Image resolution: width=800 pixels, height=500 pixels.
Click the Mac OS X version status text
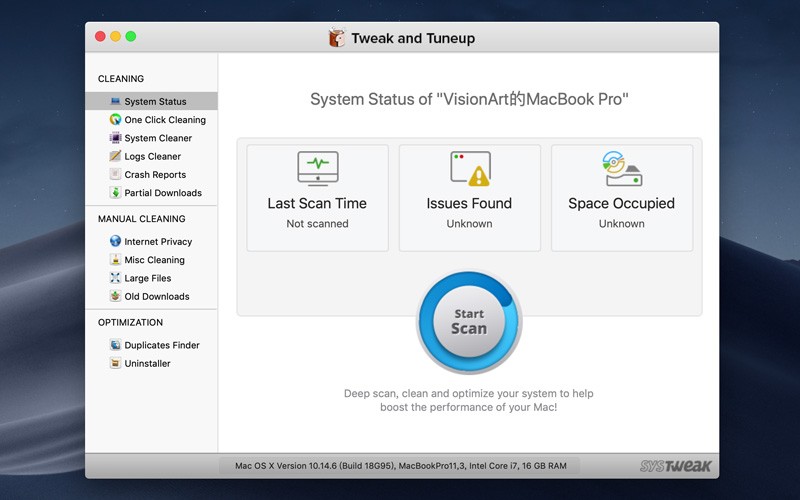click(x=401, y=466)
